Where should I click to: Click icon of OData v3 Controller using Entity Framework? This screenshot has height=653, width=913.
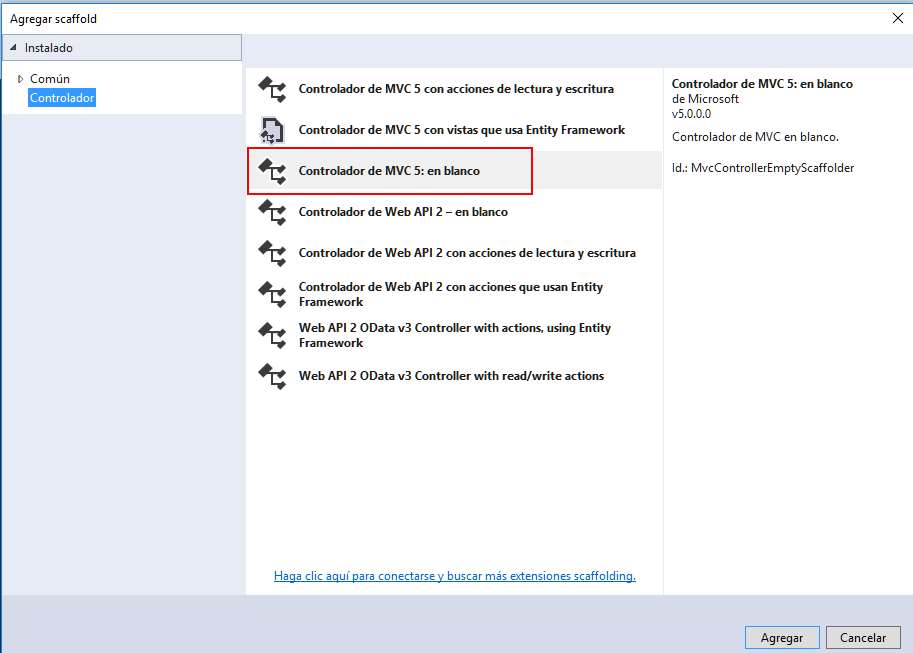point(273,335)
